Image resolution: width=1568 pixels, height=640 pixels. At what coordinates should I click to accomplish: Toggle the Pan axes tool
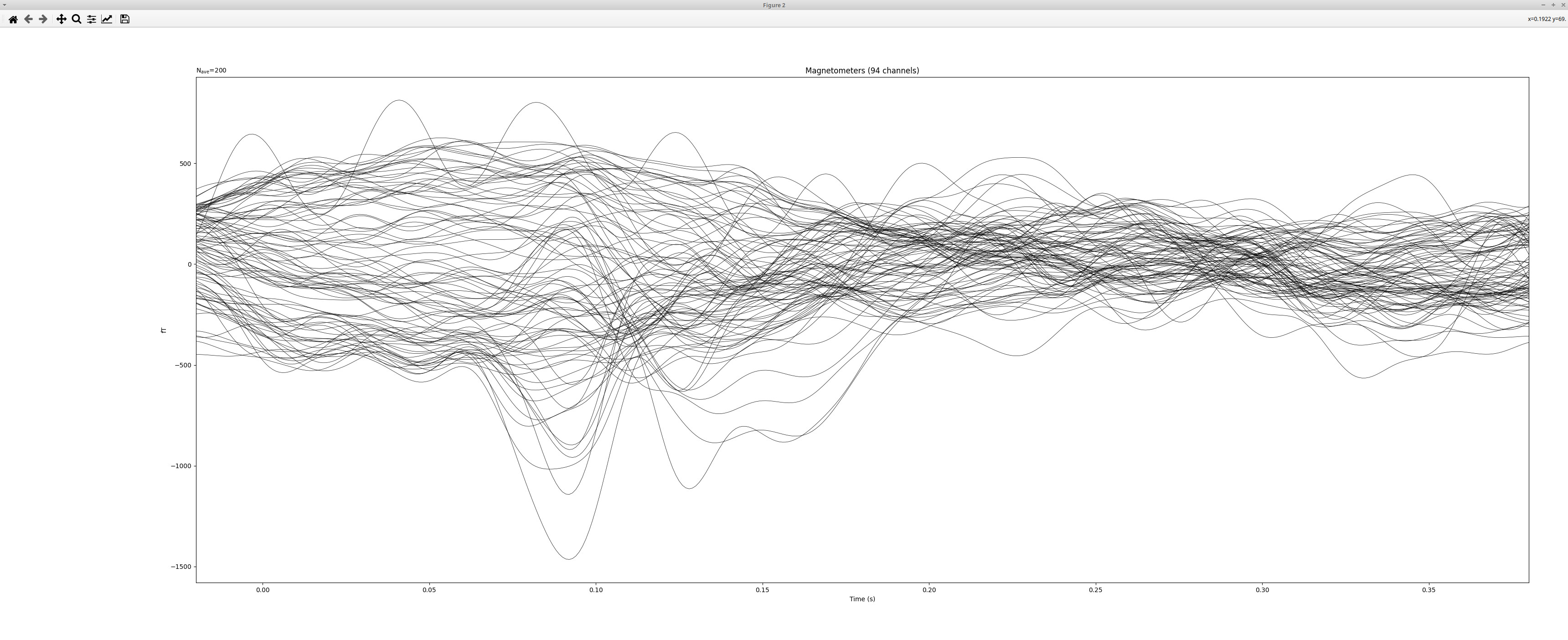pyautogui.click(x=61, y=20)
